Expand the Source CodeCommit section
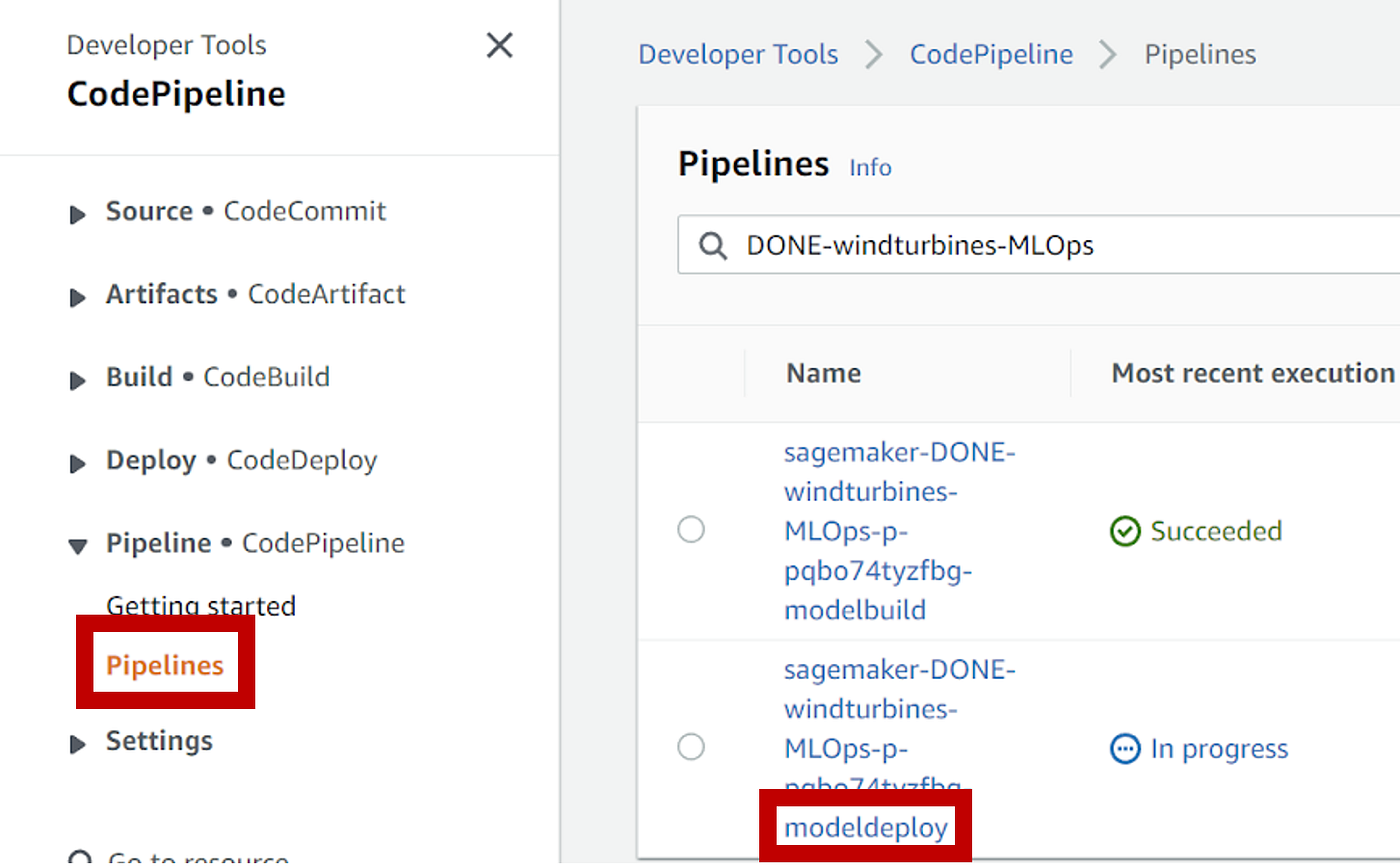This screenshot has height=867, width=1400. 77,213
